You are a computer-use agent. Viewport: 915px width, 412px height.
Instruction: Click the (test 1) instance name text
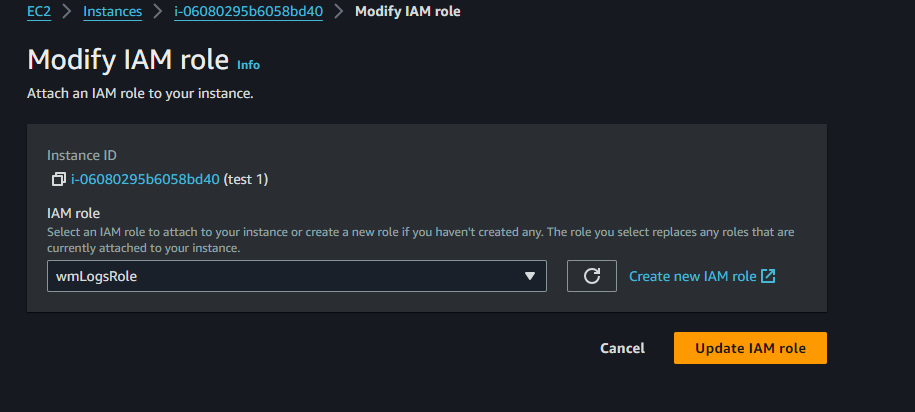pyautogui.click(x=246, y=179)
